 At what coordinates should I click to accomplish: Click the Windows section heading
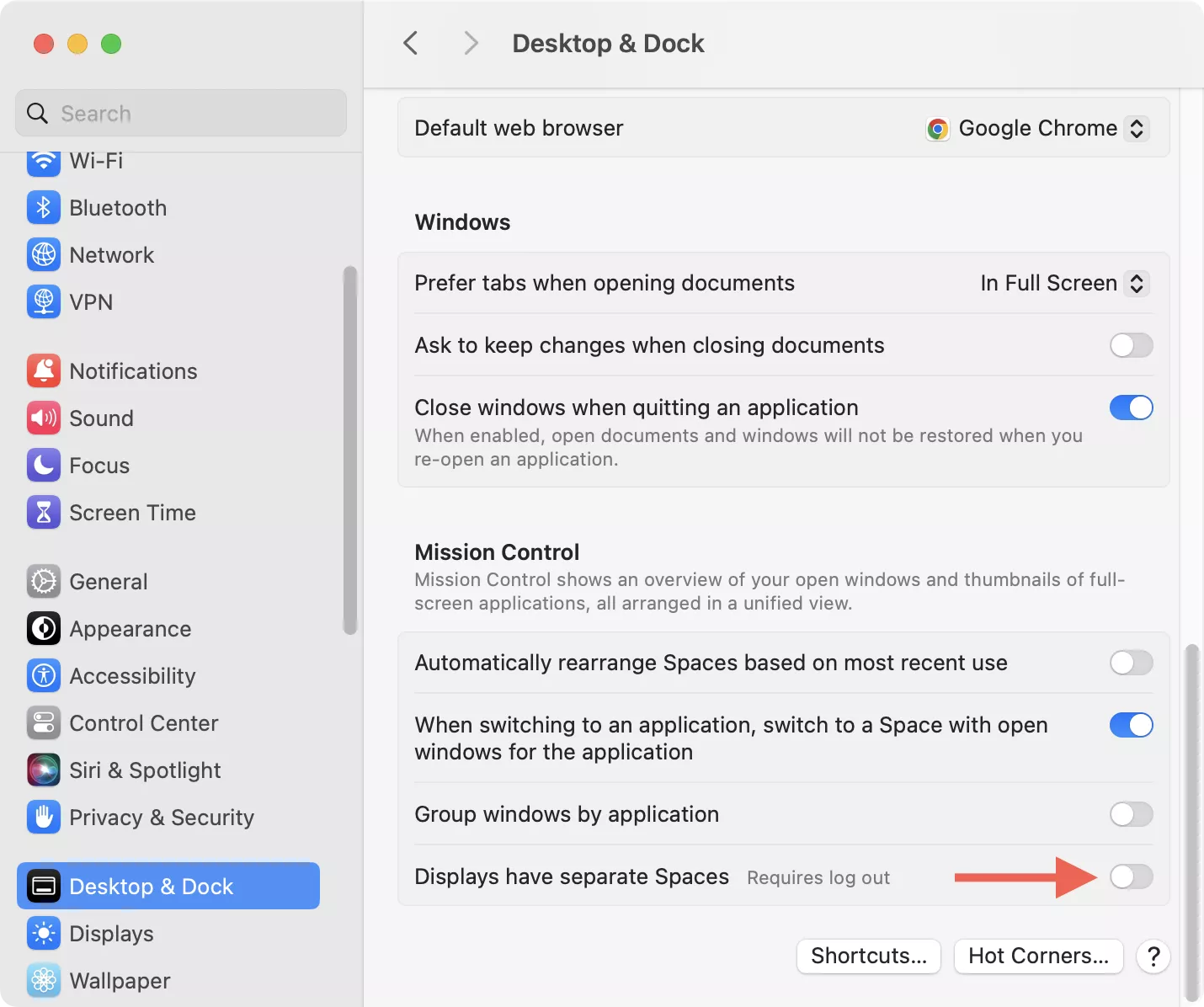coord(462,222)
